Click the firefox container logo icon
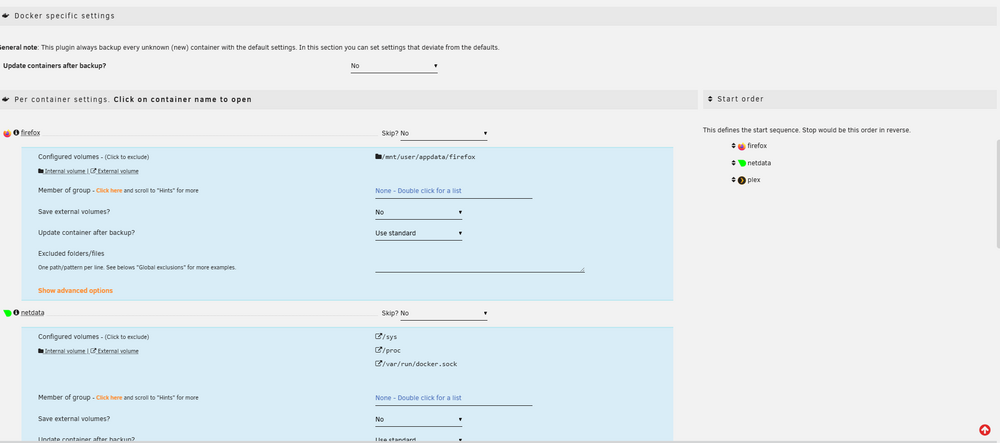 7,133
